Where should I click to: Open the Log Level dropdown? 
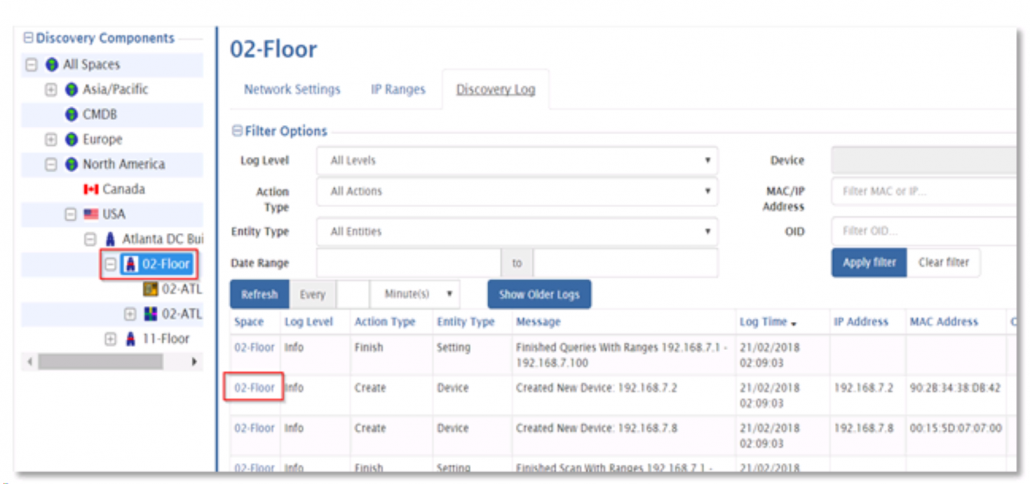pos(517,160)
